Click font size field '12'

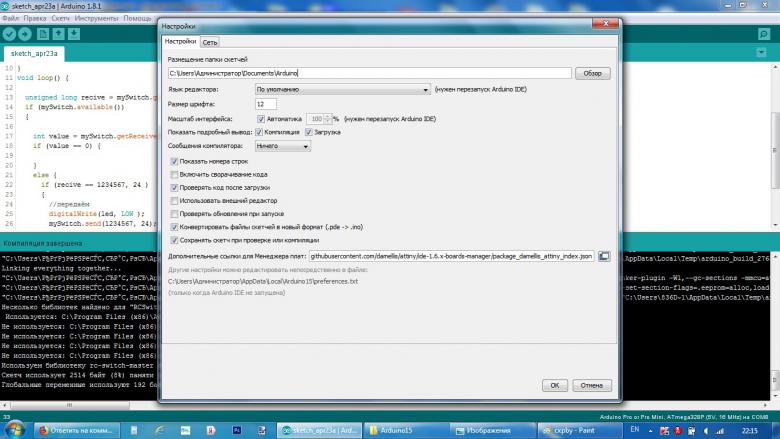tap(266, 104)
